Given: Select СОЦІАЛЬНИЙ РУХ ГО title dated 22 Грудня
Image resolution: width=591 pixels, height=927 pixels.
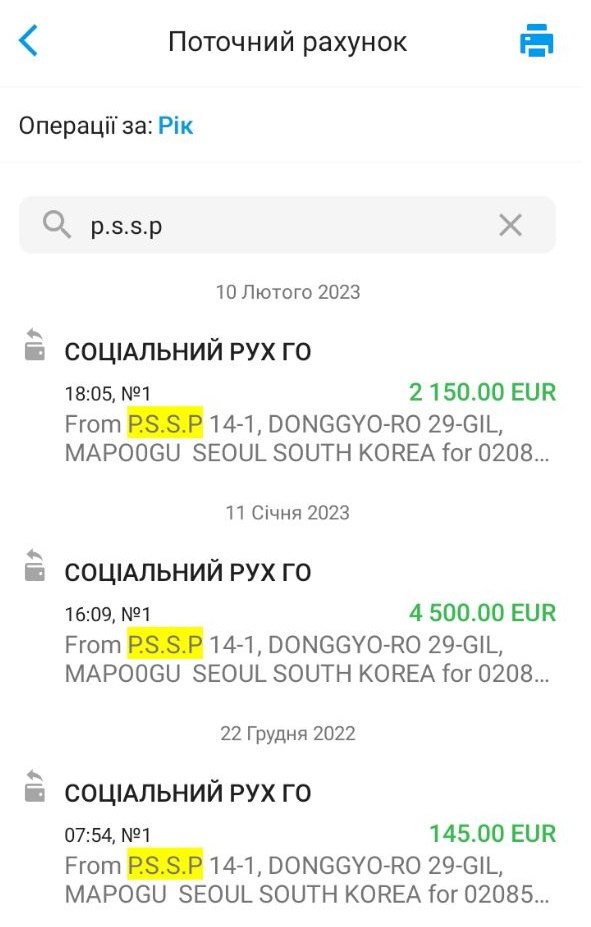Looking at the screenshot, I should click(188, 793).
